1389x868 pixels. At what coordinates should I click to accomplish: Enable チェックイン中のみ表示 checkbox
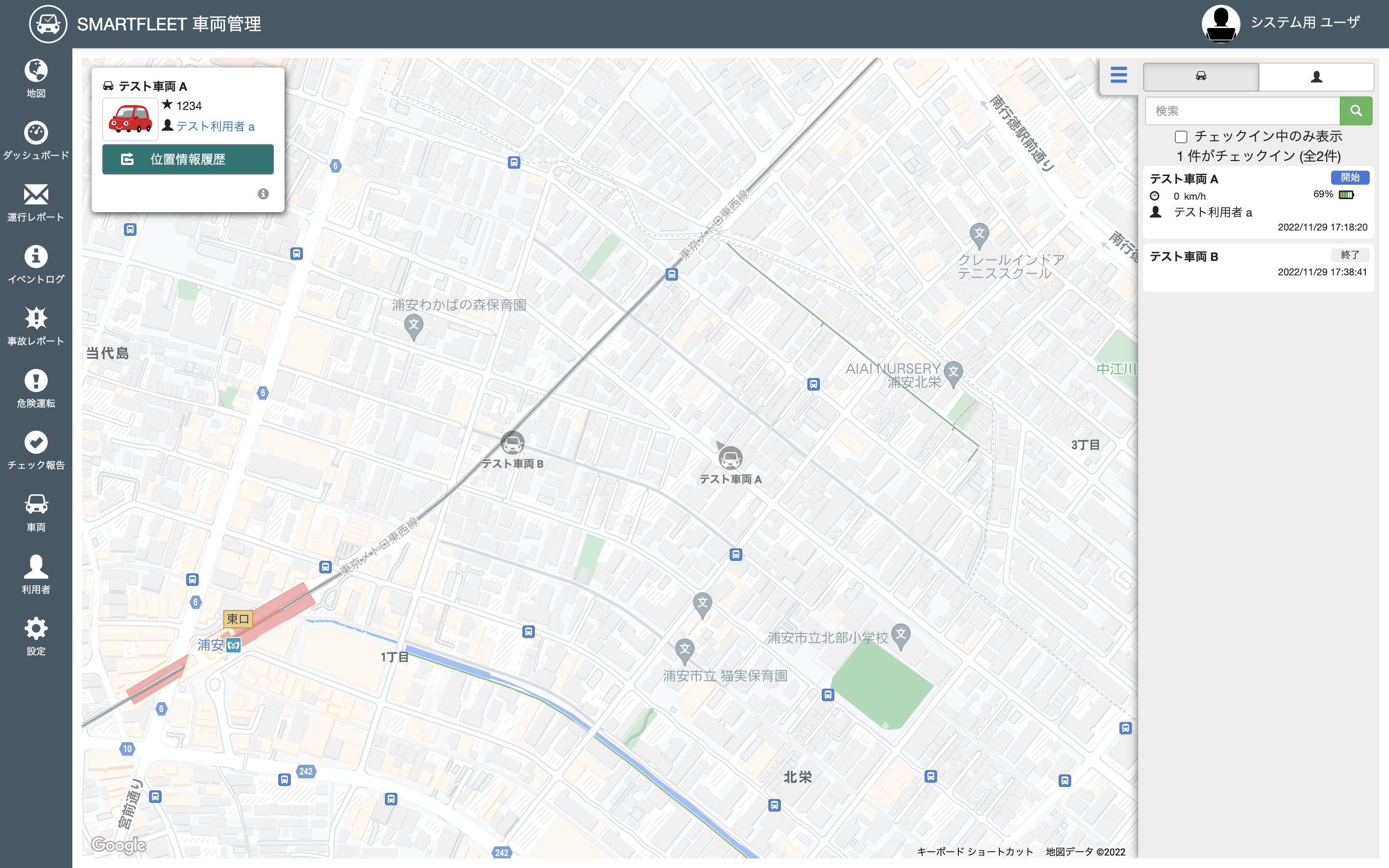coord(1181,137)
